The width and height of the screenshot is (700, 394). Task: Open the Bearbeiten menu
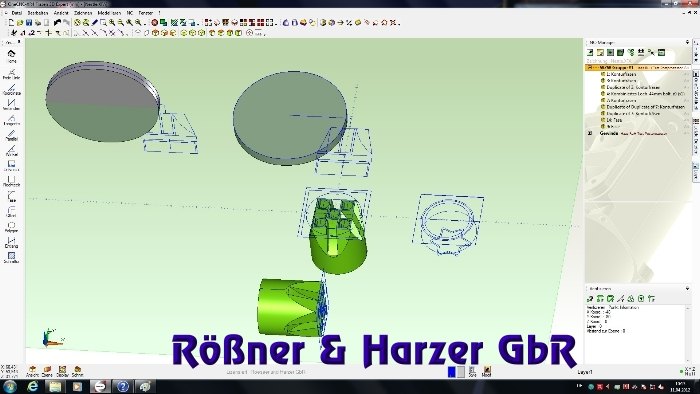pos(38,13)
